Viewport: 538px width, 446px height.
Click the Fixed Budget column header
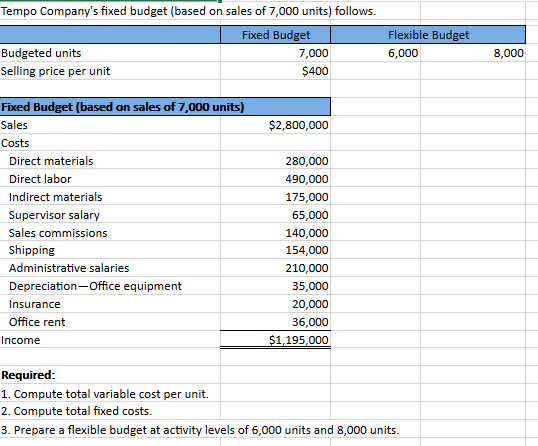[276, 35]
